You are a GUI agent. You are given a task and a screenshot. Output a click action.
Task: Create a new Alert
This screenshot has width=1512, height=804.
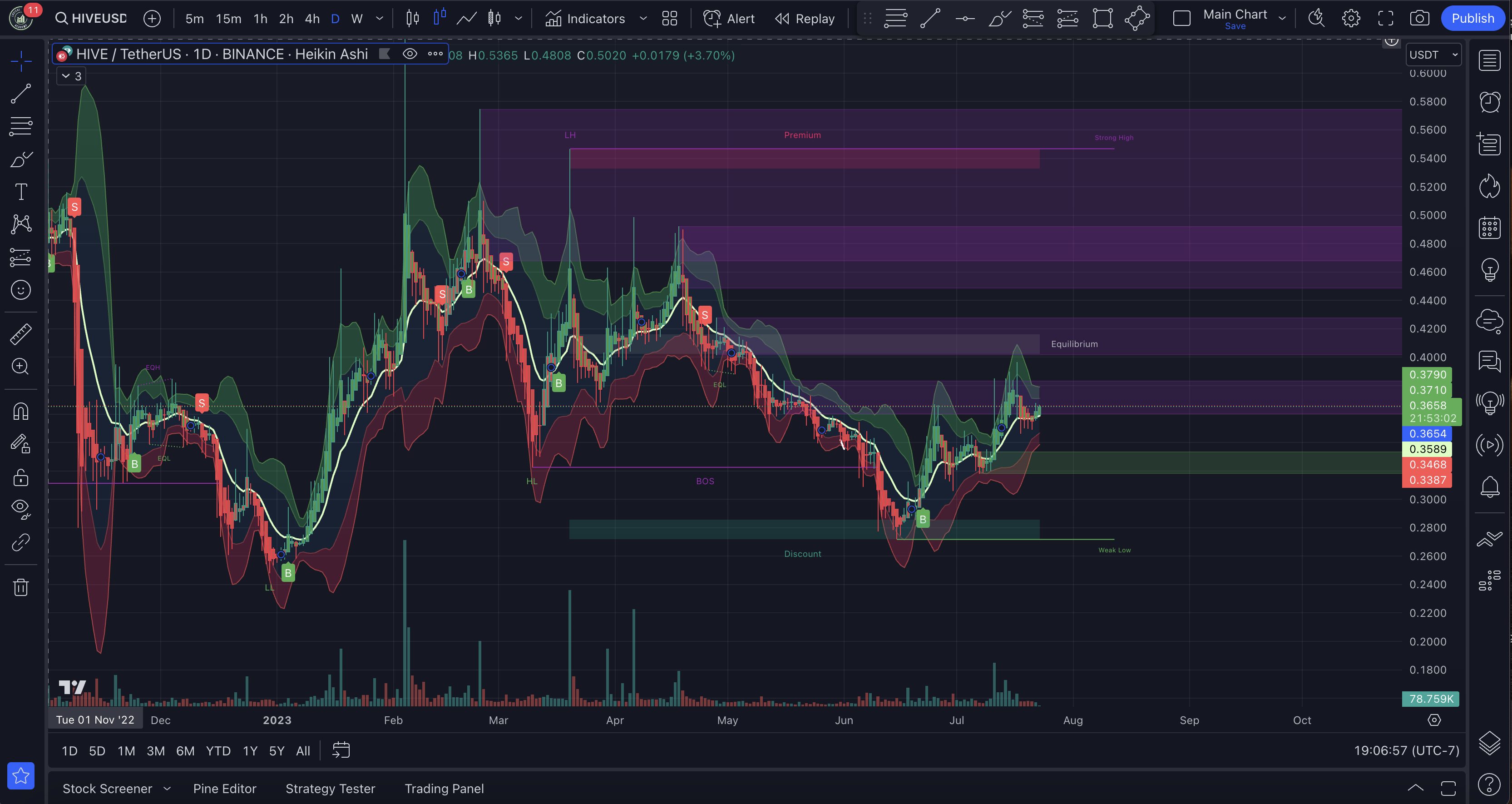728,19
